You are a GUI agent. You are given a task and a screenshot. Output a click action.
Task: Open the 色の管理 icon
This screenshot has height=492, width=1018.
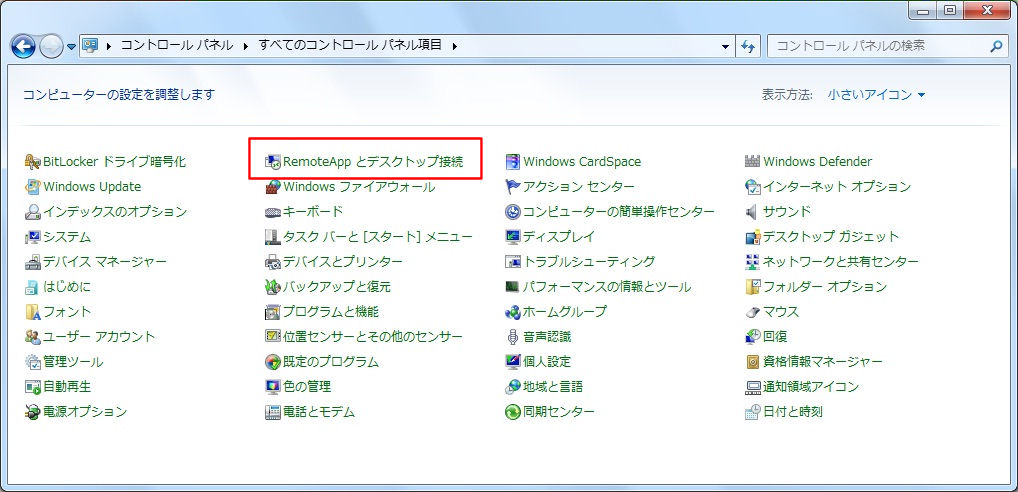(x=273, y=387)
